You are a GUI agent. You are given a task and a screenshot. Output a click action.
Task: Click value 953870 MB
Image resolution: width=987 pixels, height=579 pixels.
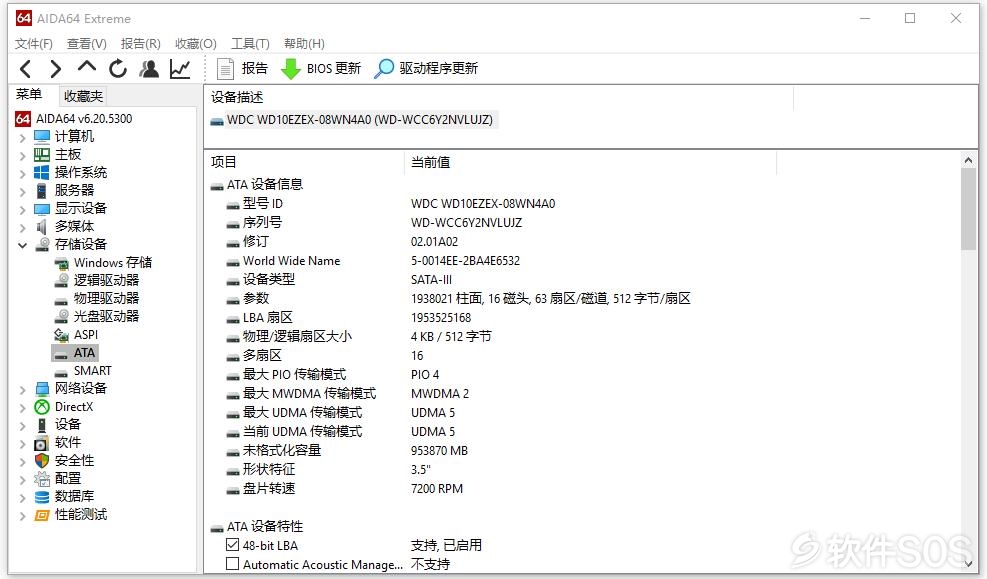[439, 451]
